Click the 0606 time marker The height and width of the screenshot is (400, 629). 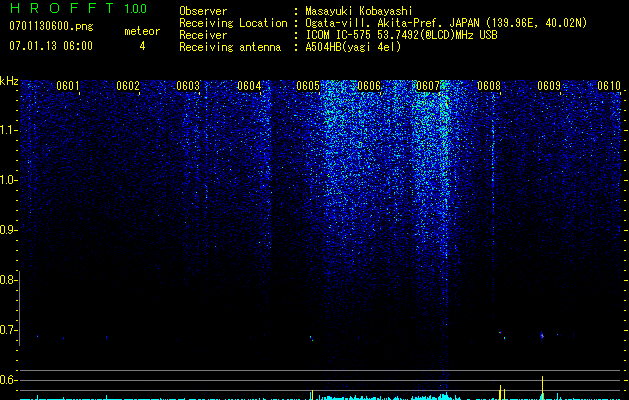369,86
